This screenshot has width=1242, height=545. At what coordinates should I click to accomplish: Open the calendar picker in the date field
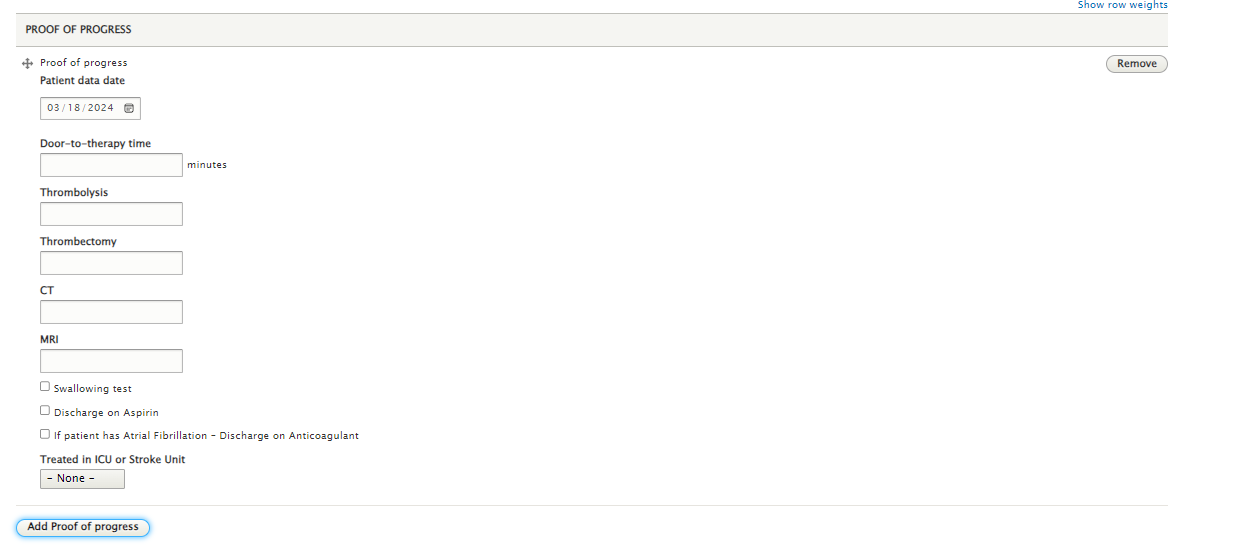[129, 108]
